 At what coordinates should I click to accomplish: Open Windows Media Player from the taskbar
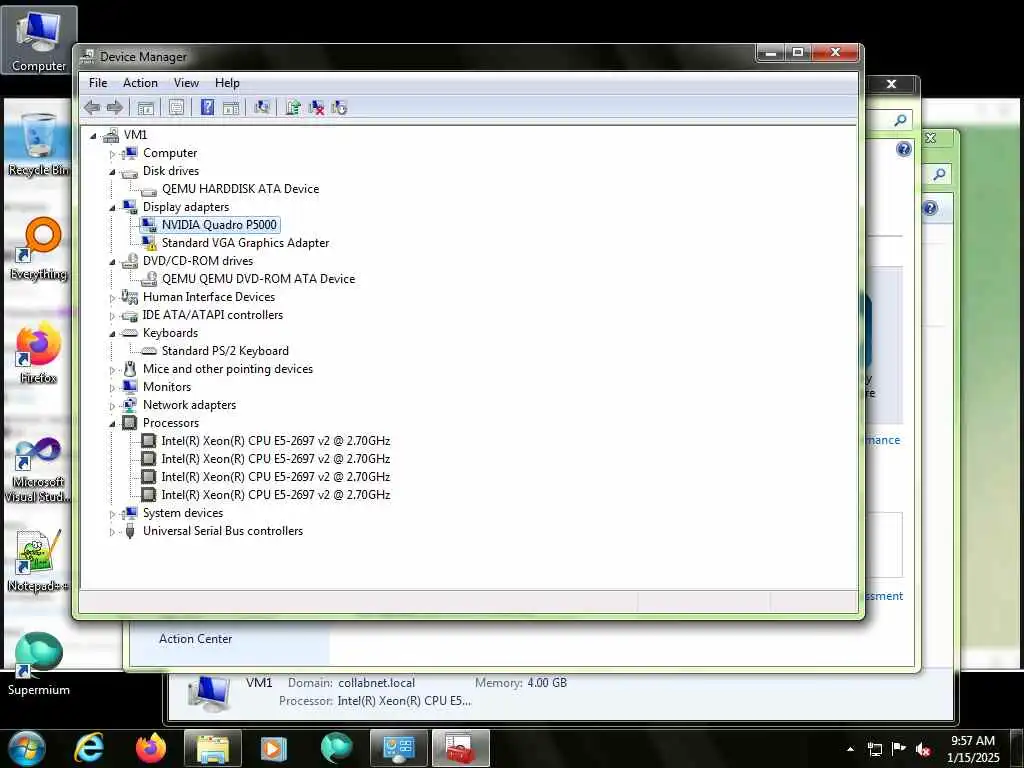click(x=273, y=748)
